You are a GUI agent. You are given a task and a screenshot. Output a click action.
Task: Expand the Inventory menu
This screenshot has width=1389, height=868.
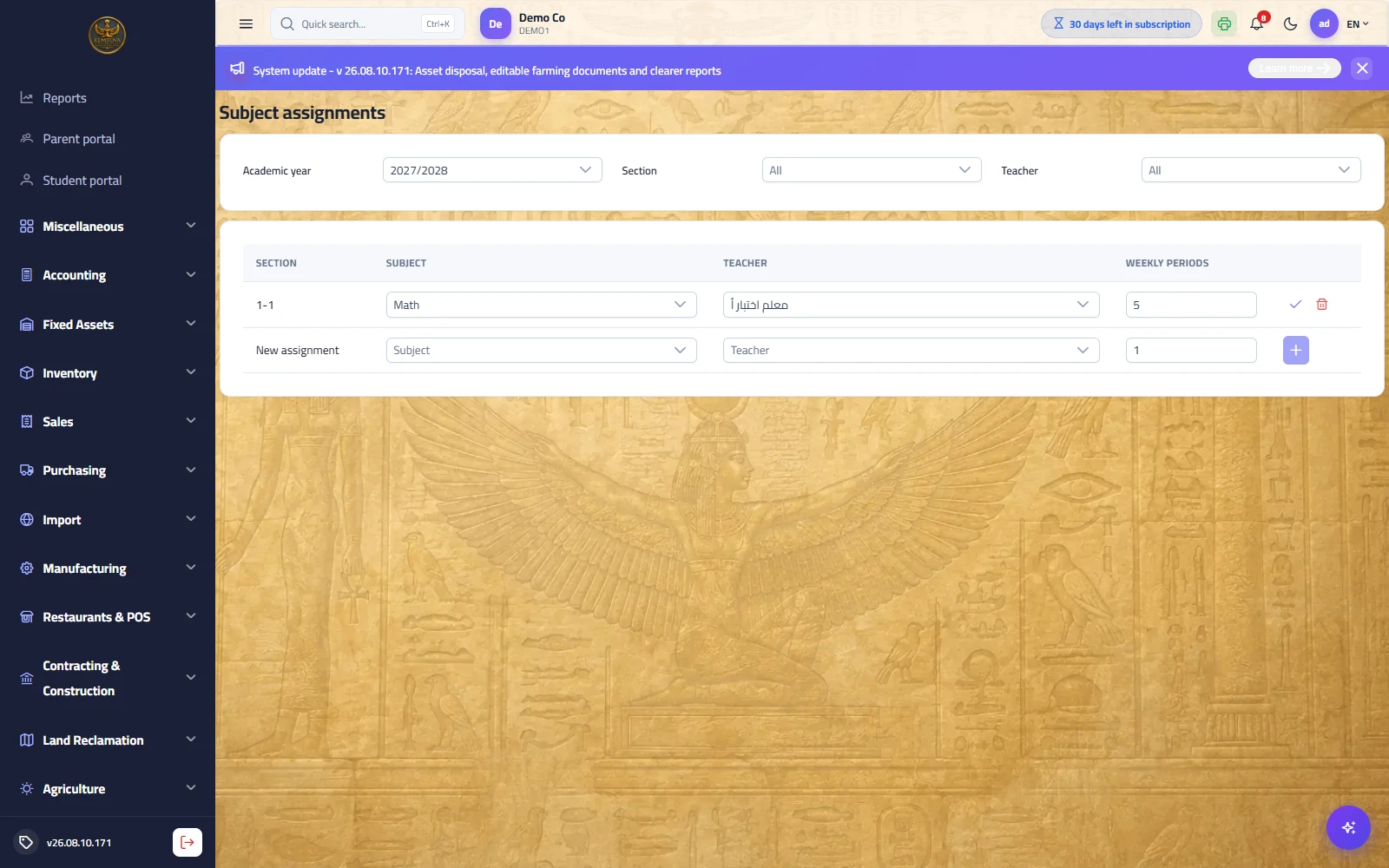tap(108, 373)
